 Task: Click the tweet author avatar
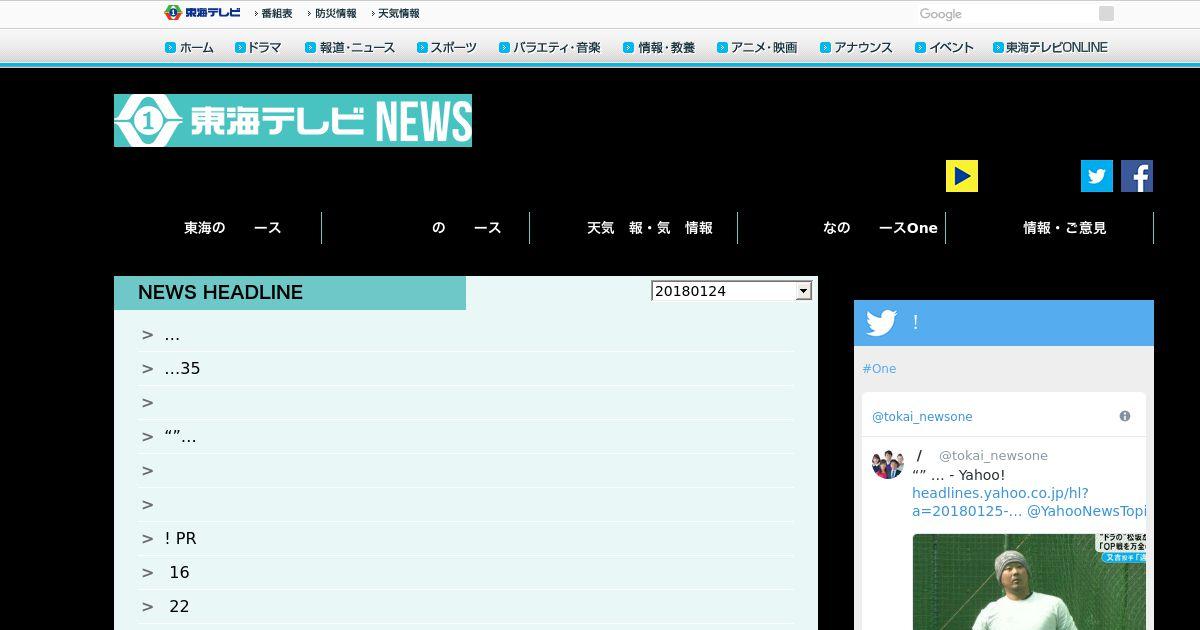(888, 464)
